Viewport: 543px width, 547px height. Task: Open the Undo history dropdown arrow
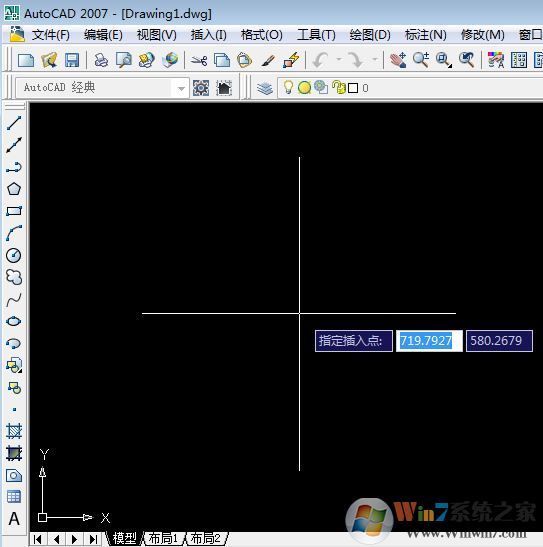[339, 60]
